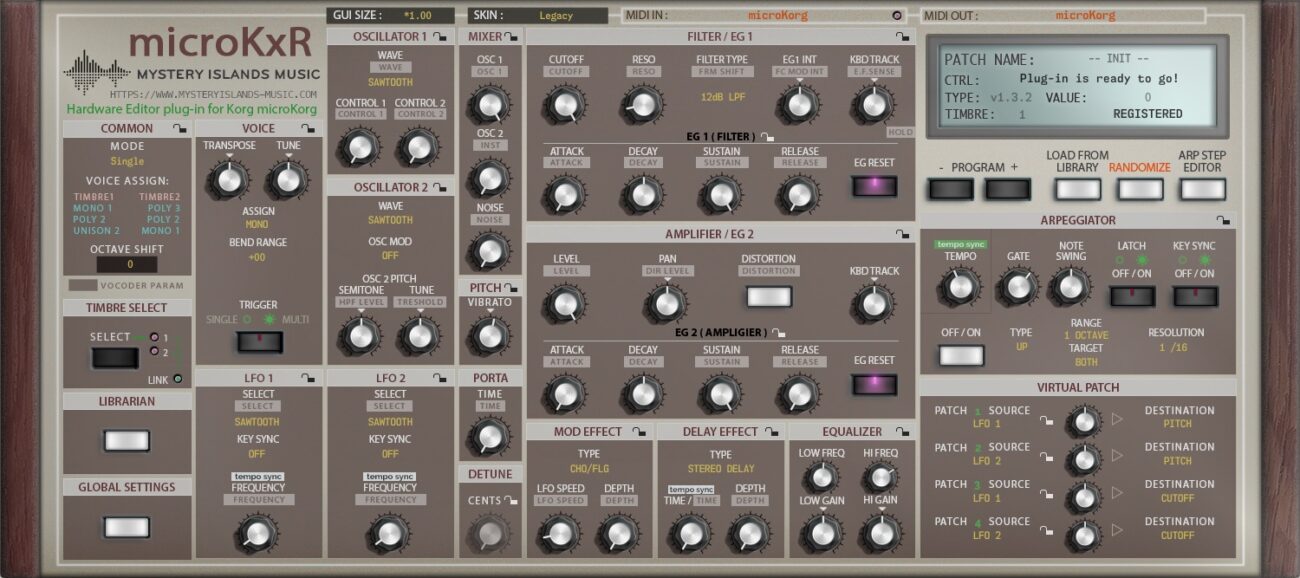Open the Skin Legacy selector

tap(556, 16)
